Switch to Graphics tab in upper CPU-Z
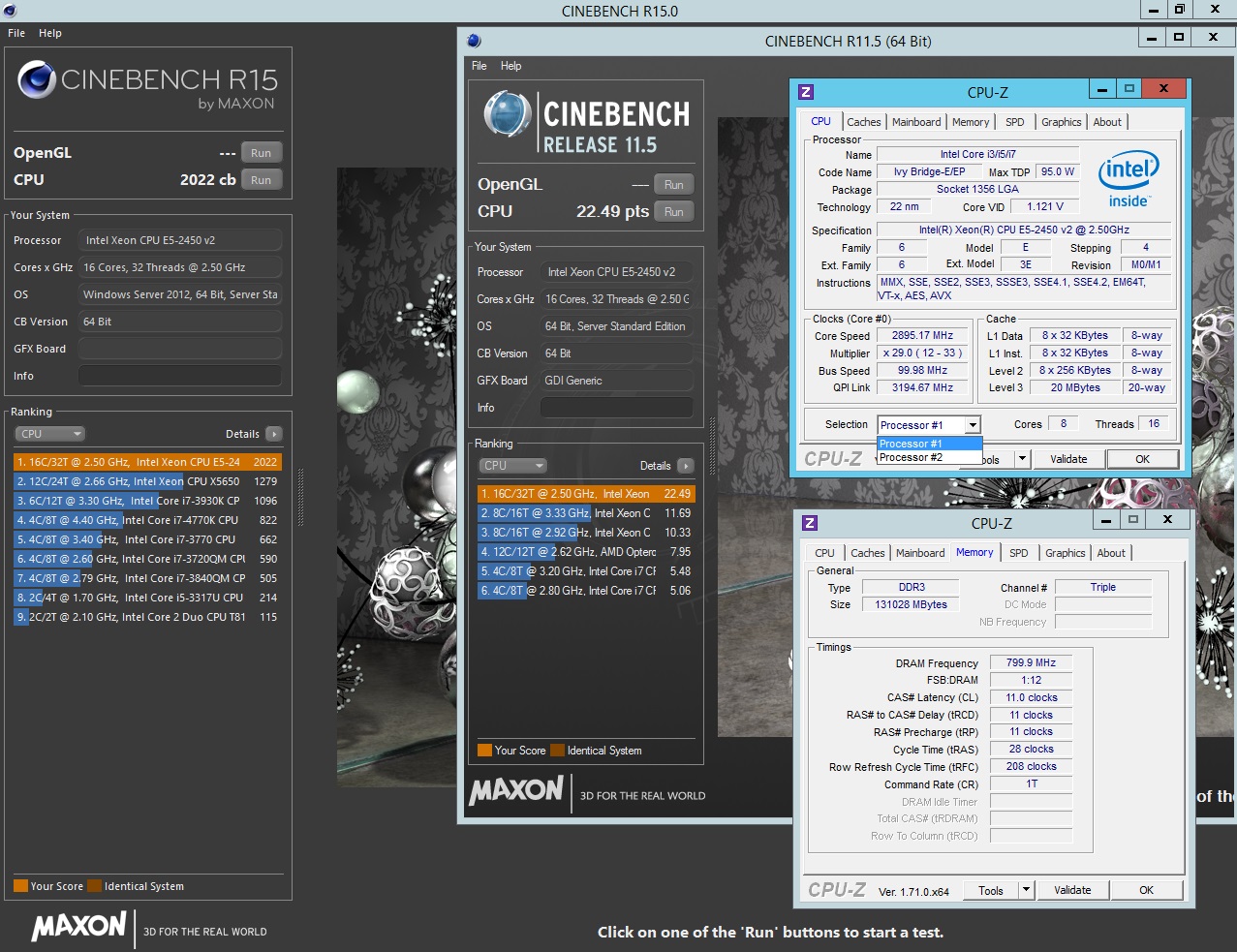 click(1062, 122)
